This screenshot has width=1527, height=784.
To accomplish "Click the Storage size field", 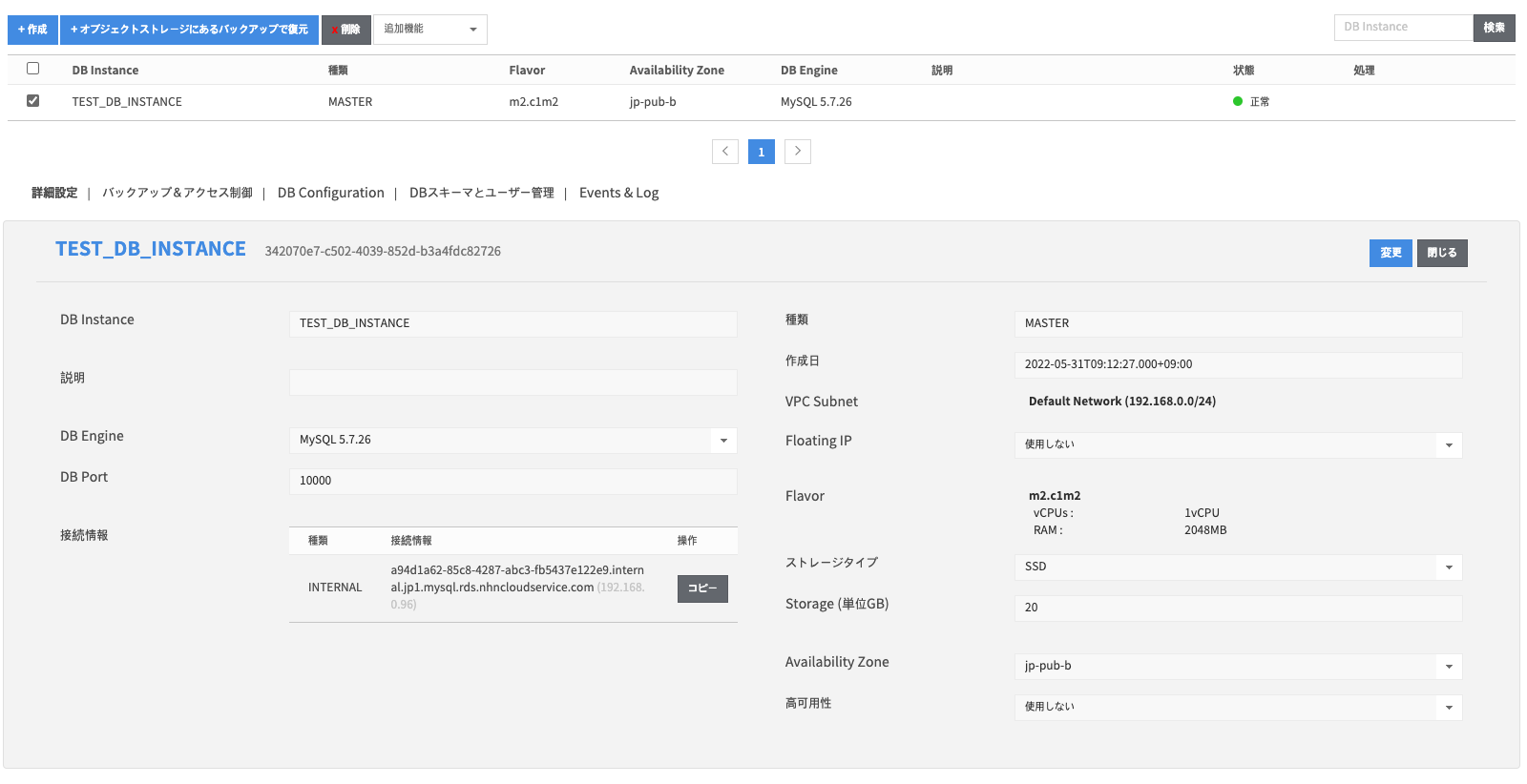I will 1239,608.
